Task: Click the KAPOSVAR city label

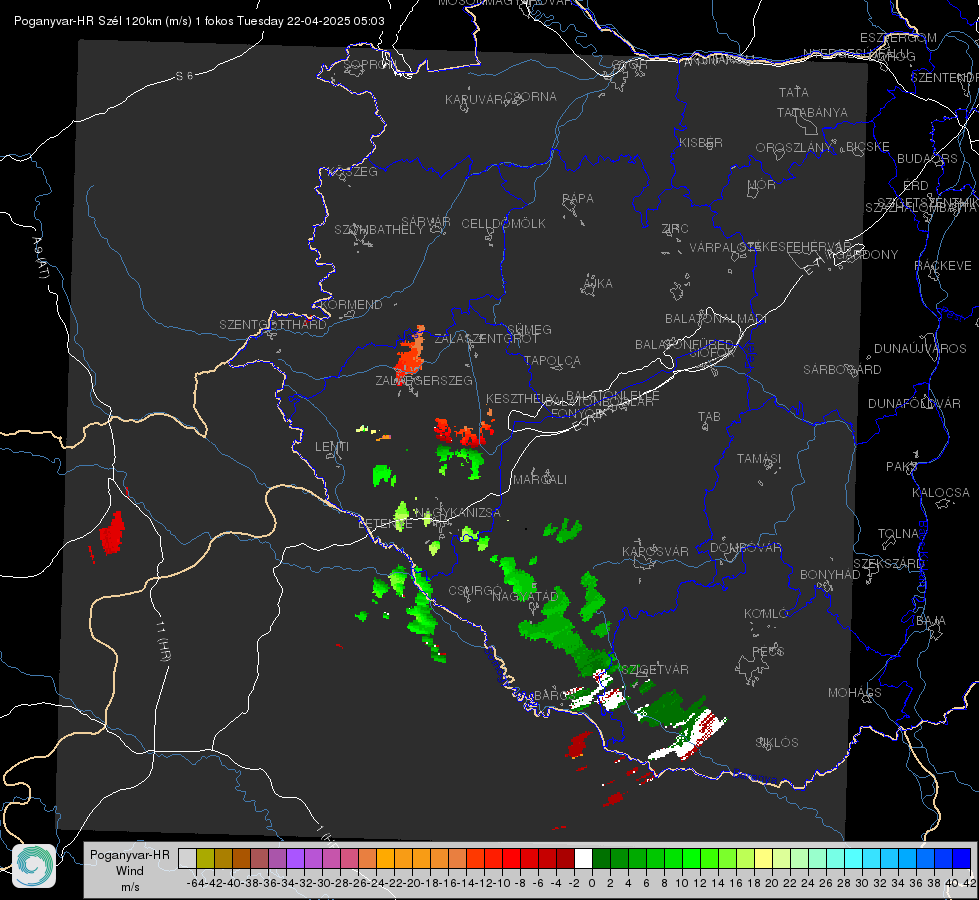Action: click(x=655, y=551)
